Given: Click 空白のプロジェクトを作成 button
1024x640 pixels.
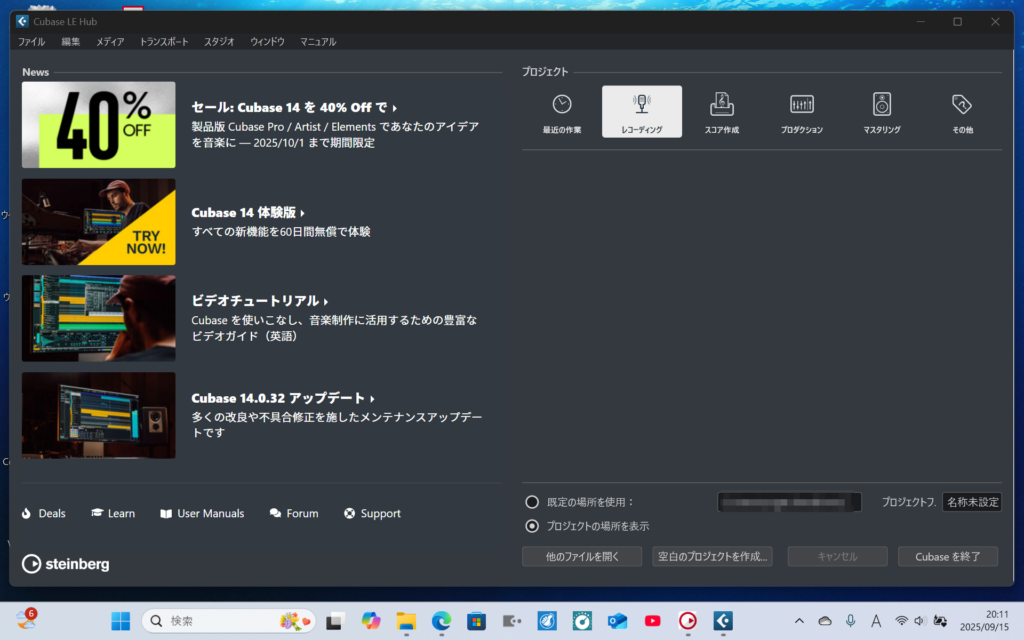Looking at the screenshot, I should 712,557.
